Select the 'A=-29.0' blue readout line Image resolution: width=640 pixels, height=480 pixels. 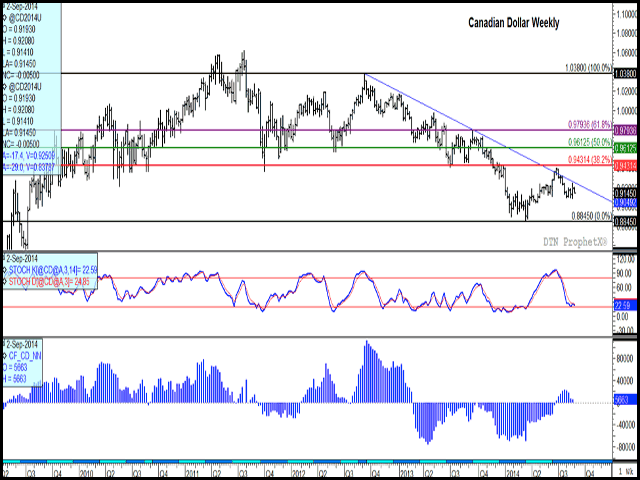click(x=29, y=167)
